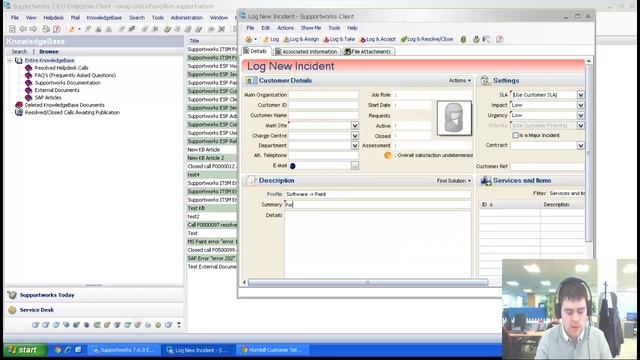
Task: Open the Chrome quick launch icon
Action: point(58,350)
